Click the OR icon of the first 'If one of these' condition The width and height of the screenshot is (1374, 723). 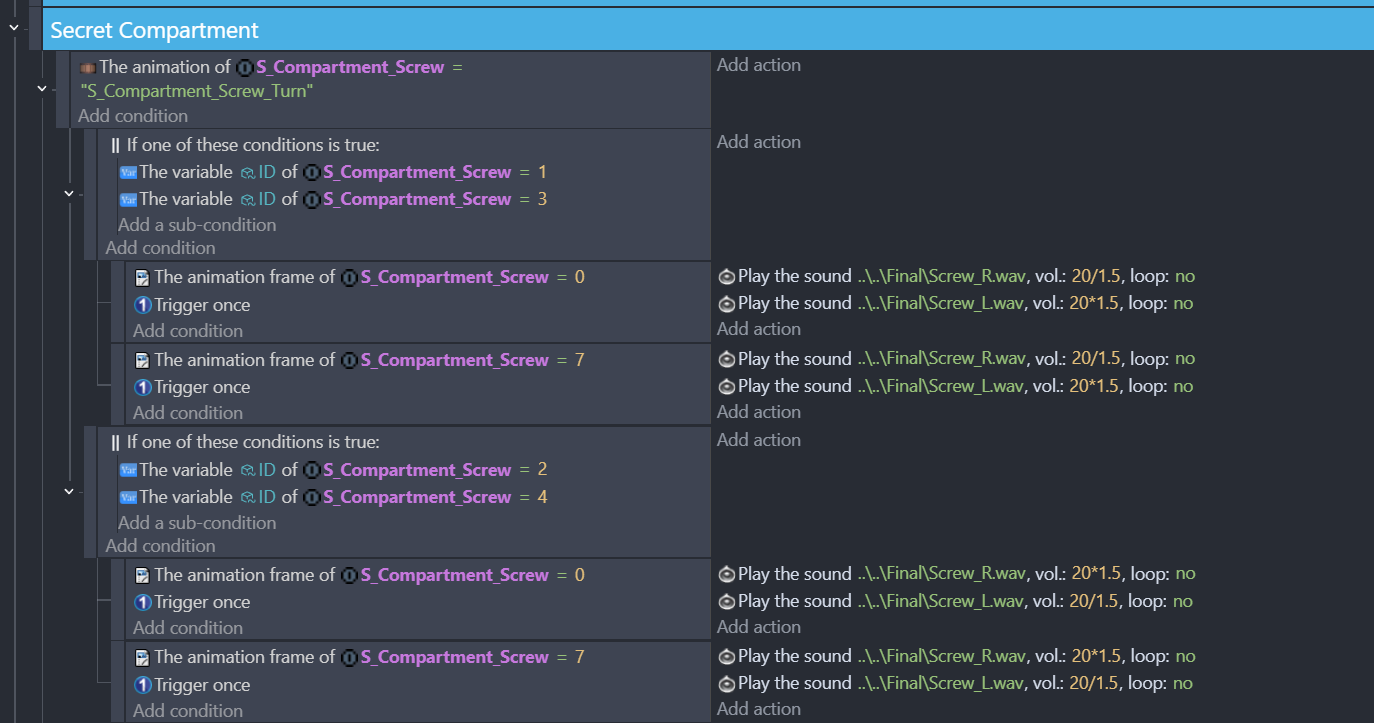(x=116, y=145)
